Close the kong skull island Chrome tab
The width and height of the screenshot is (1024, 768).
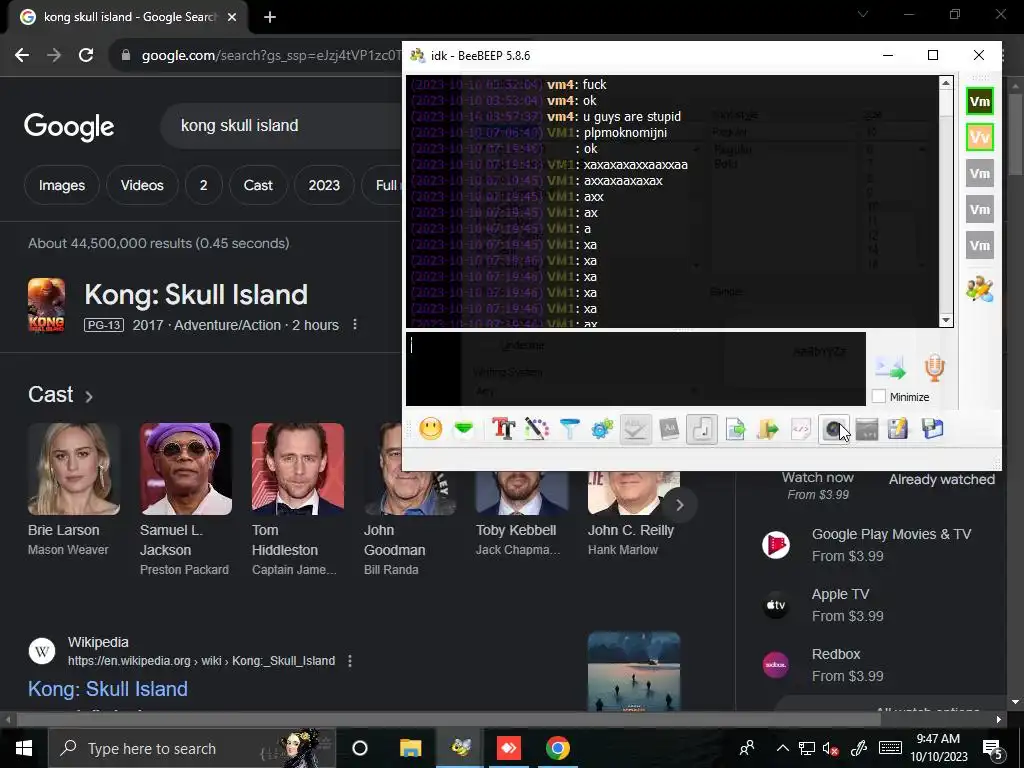232,17
